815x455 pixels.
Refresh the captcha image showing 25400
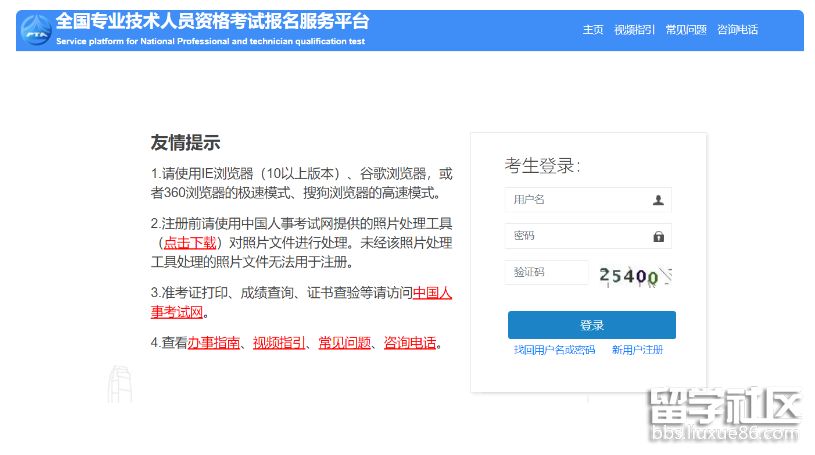(x=634, y=276)
